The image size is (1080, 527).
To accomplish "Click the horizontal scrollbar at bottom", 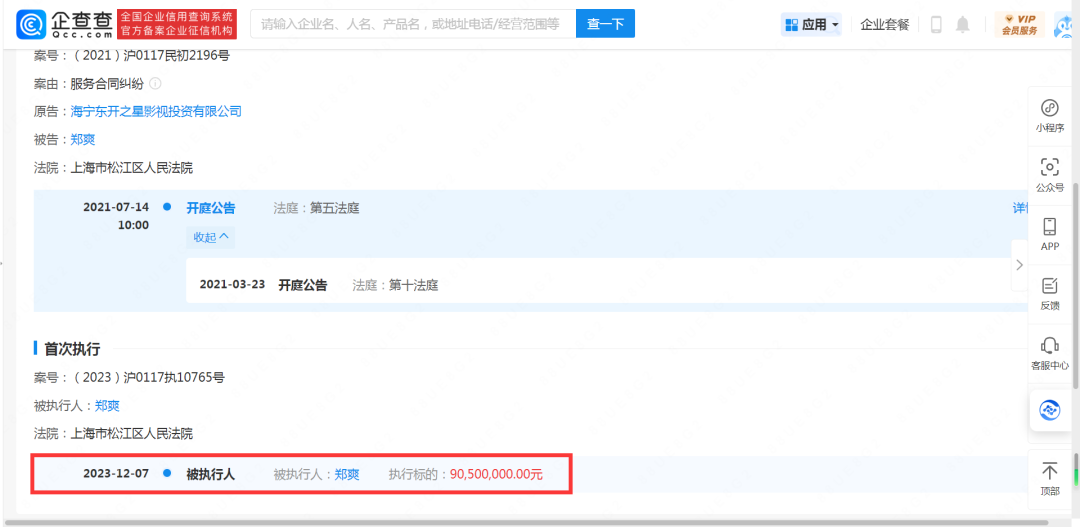I will click(x=526, y=522).
